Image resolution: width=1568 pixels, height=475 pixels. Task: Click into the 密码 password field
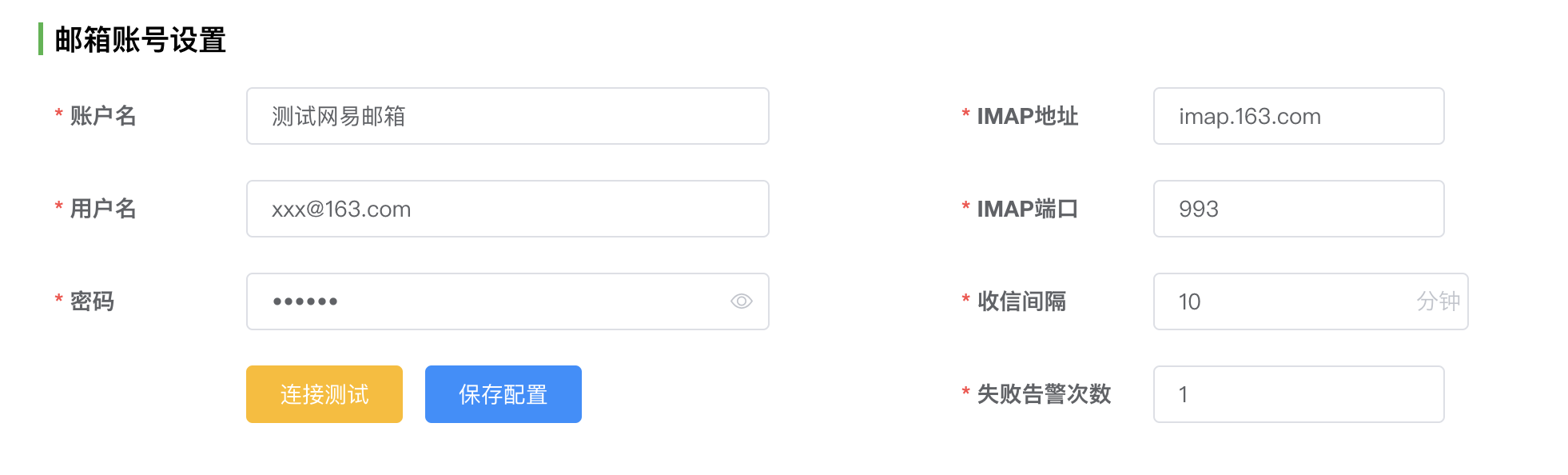point(507,301)
